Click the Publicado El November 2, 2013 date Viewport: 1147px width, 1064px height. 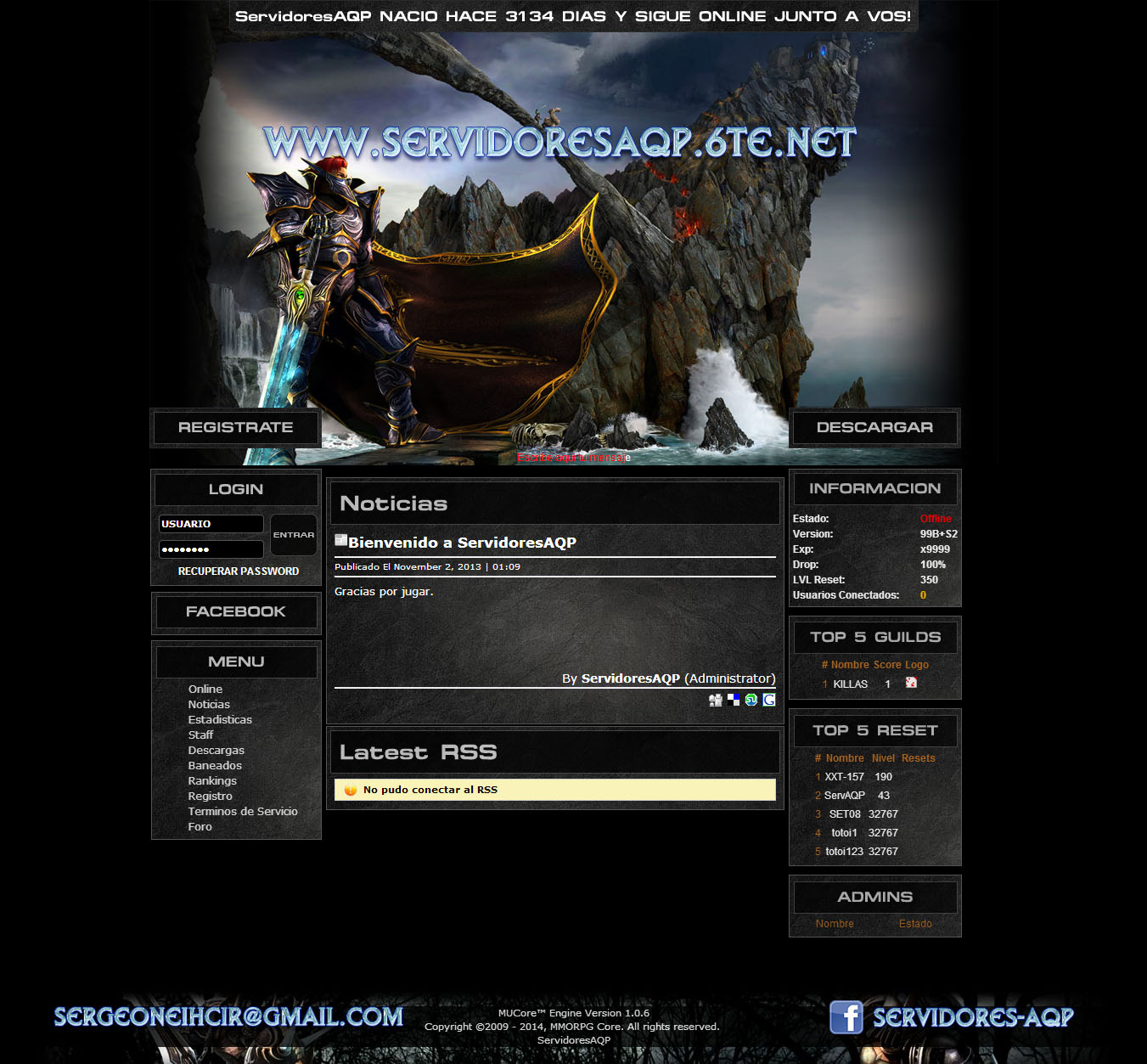click(x=427, y=566)
